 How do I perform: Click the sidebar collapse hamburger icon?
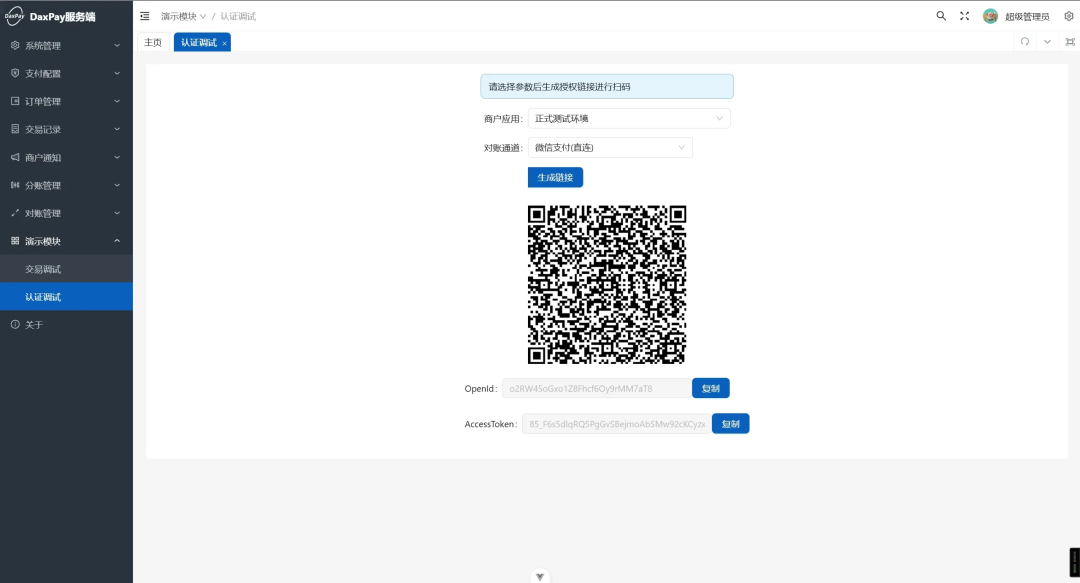pyautogui.click(x=145, y=16)
